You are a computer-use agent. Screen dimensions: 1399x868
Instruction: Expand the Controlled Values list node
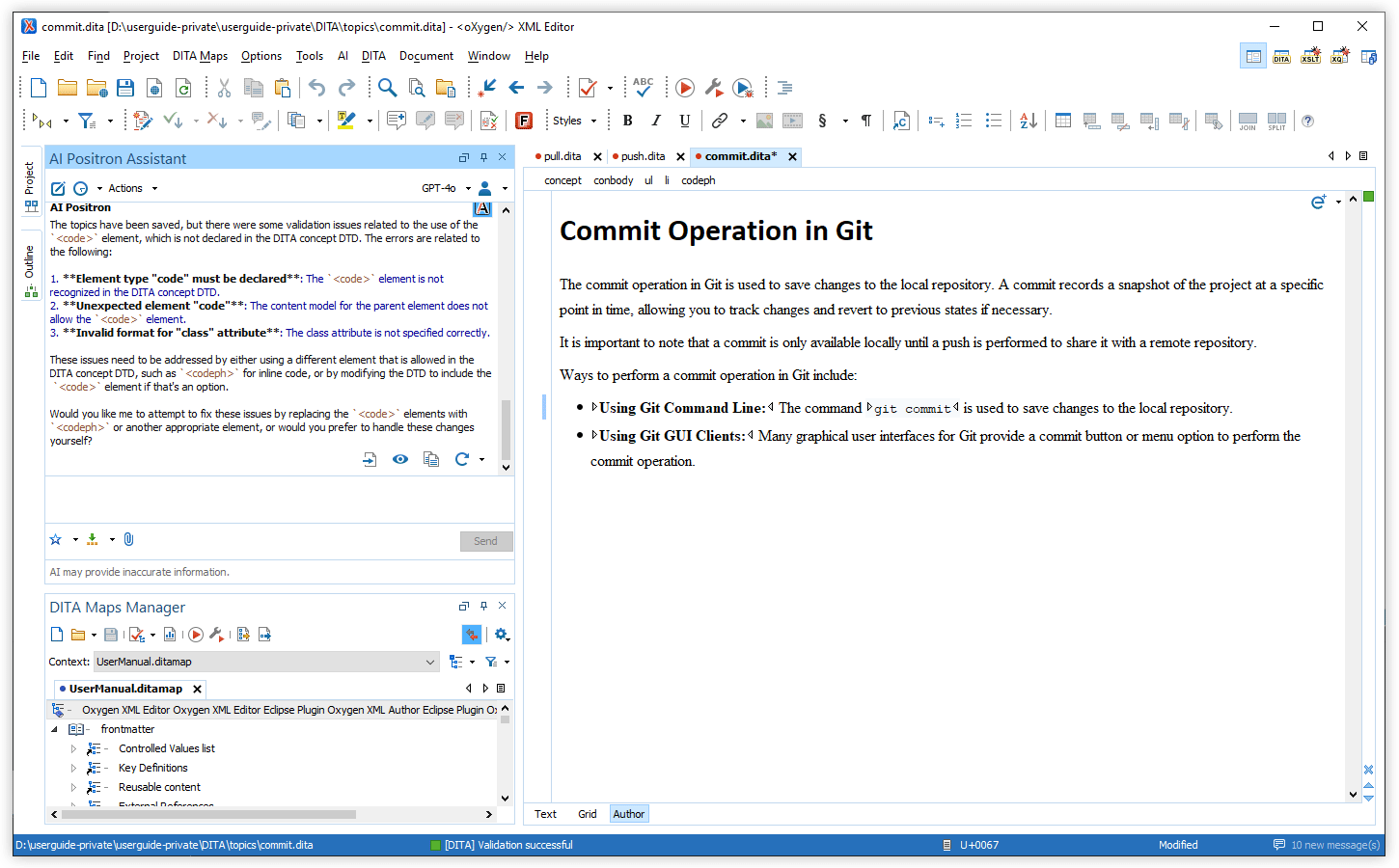(73, 748)
